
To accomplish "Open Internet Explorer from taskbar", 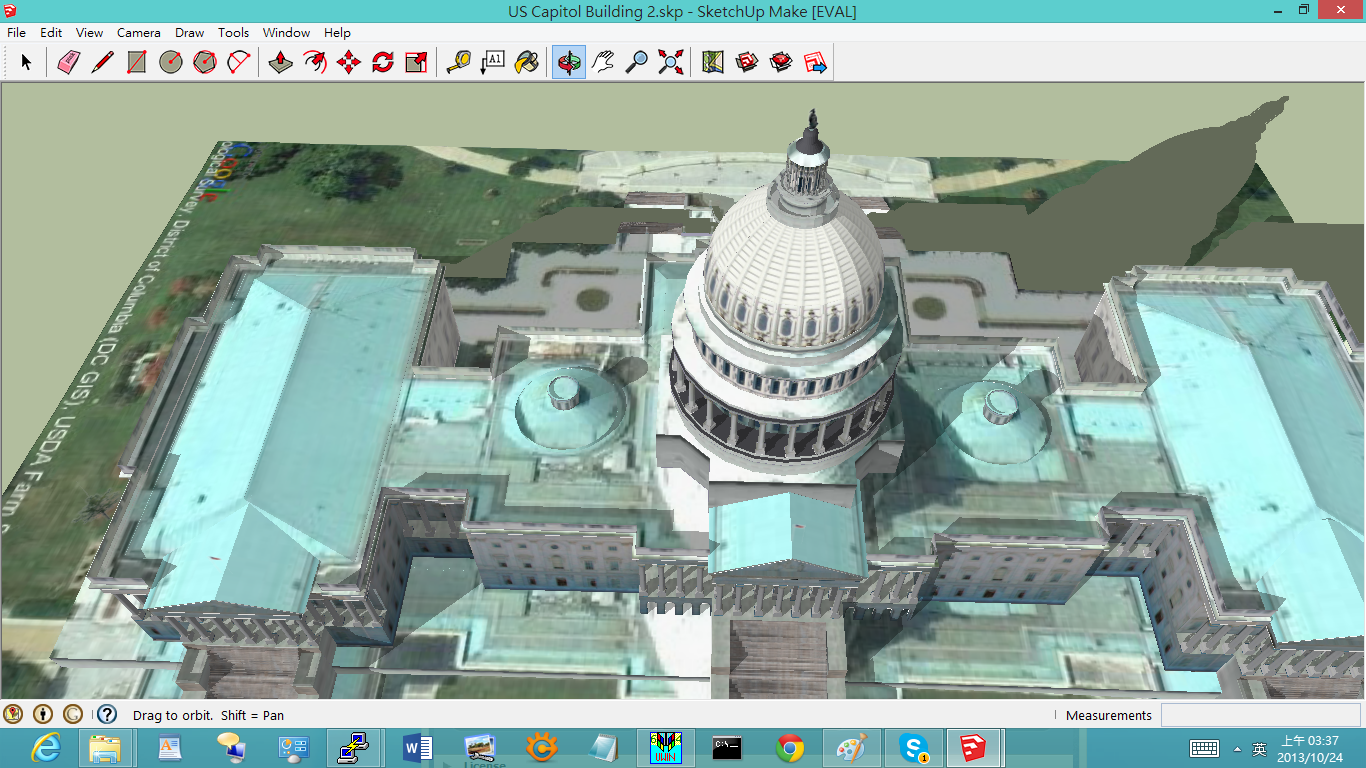I will [45, 748].
